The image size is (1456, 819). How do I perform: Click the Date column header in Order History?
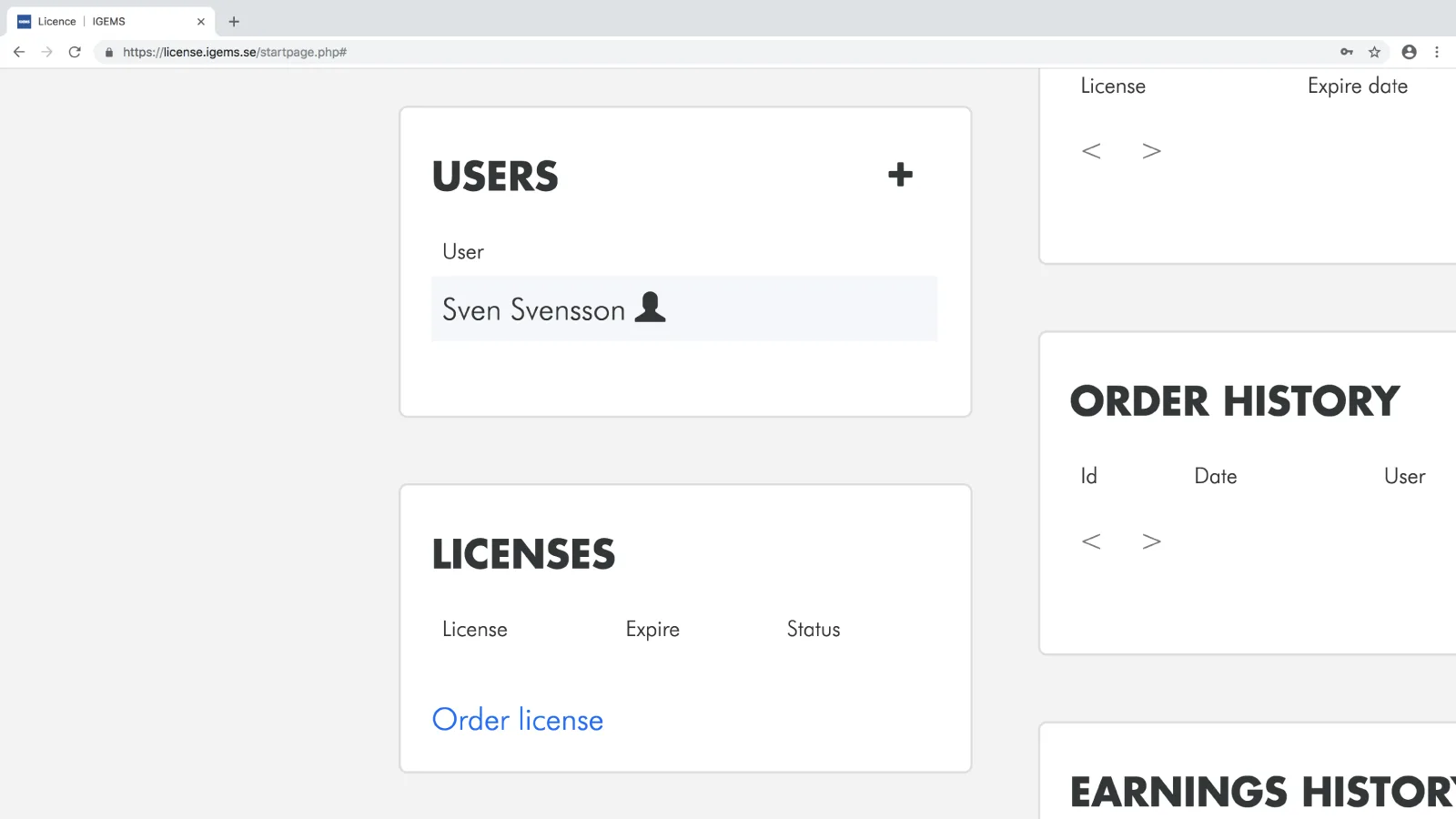(1215, 477)
